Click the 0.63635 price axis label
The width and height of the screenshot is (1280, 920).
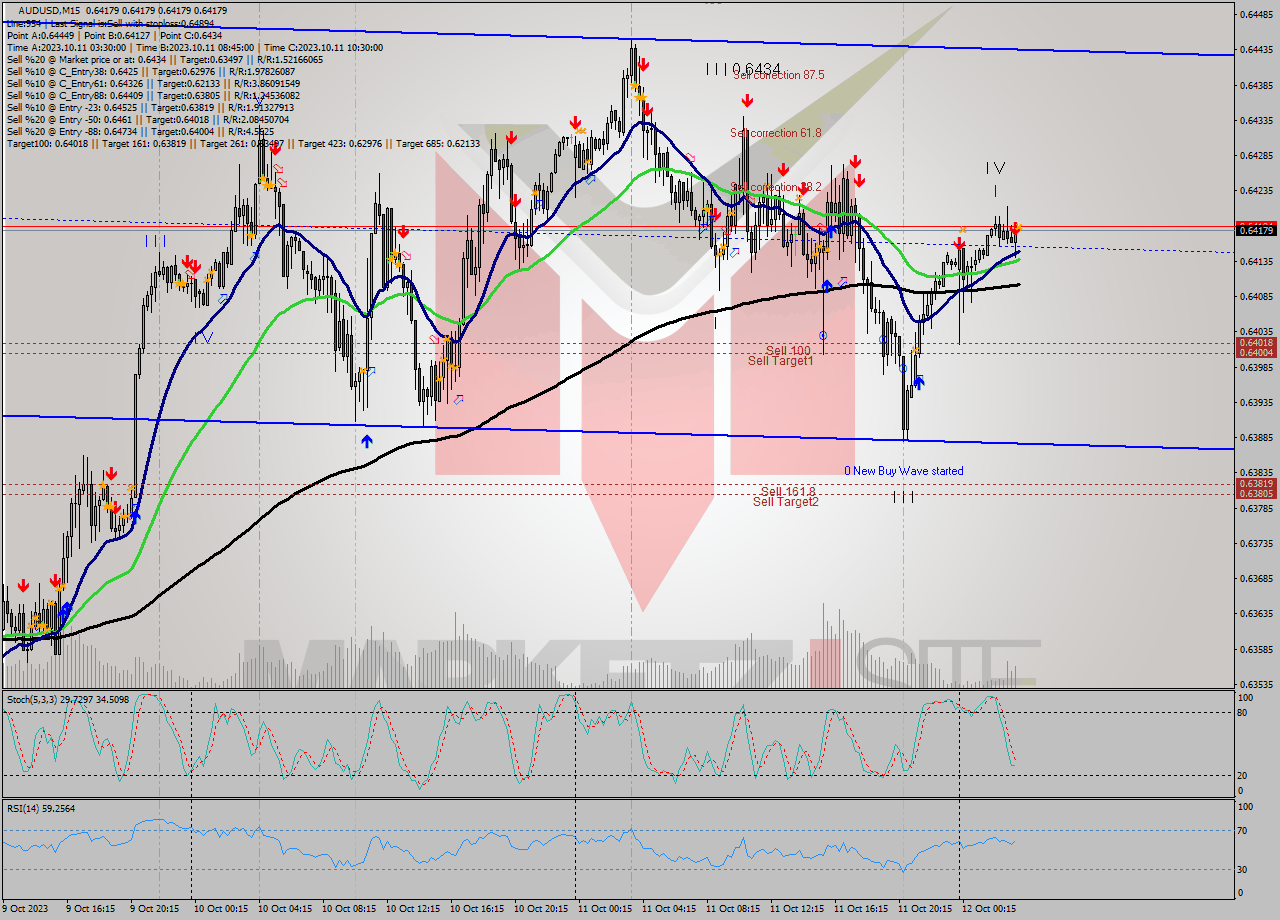click(x=1256, y=614)
